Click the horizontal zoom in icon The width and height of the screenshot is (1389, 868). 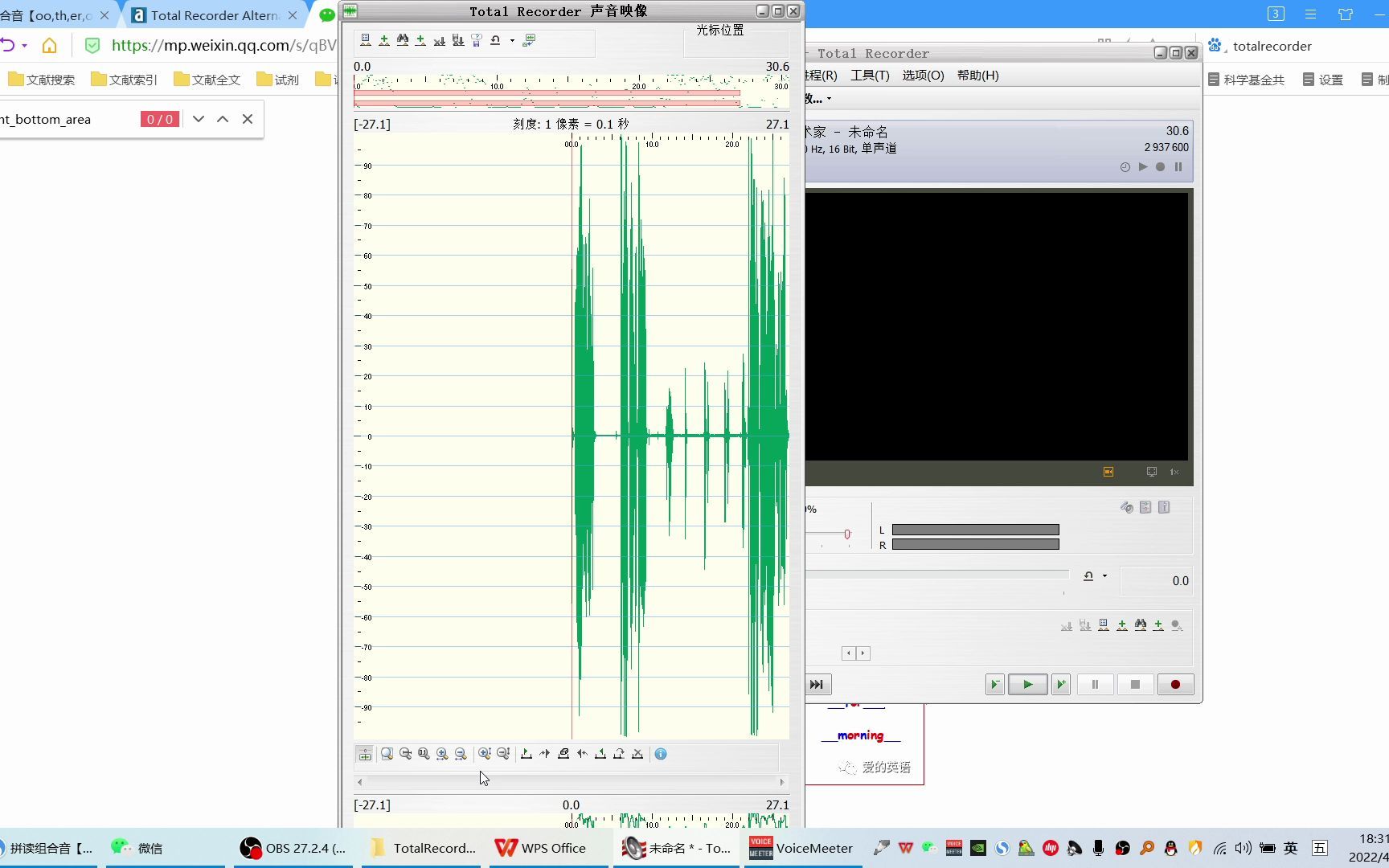[443, 754]
